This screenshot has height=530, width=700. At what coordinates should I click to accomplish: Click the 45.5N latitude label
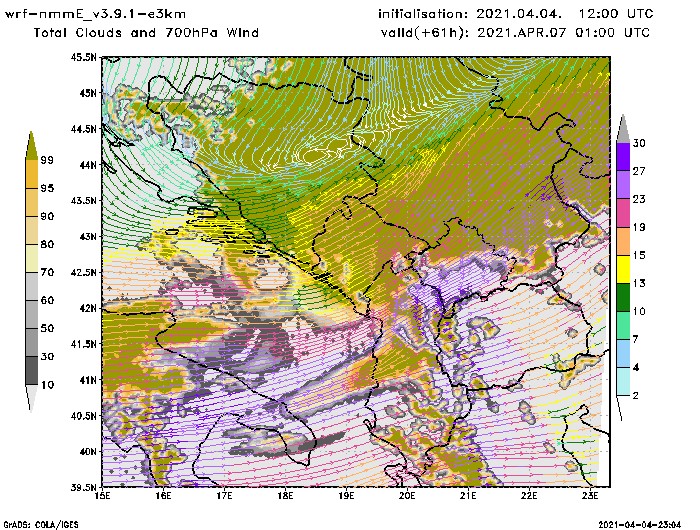click(83, 57)
